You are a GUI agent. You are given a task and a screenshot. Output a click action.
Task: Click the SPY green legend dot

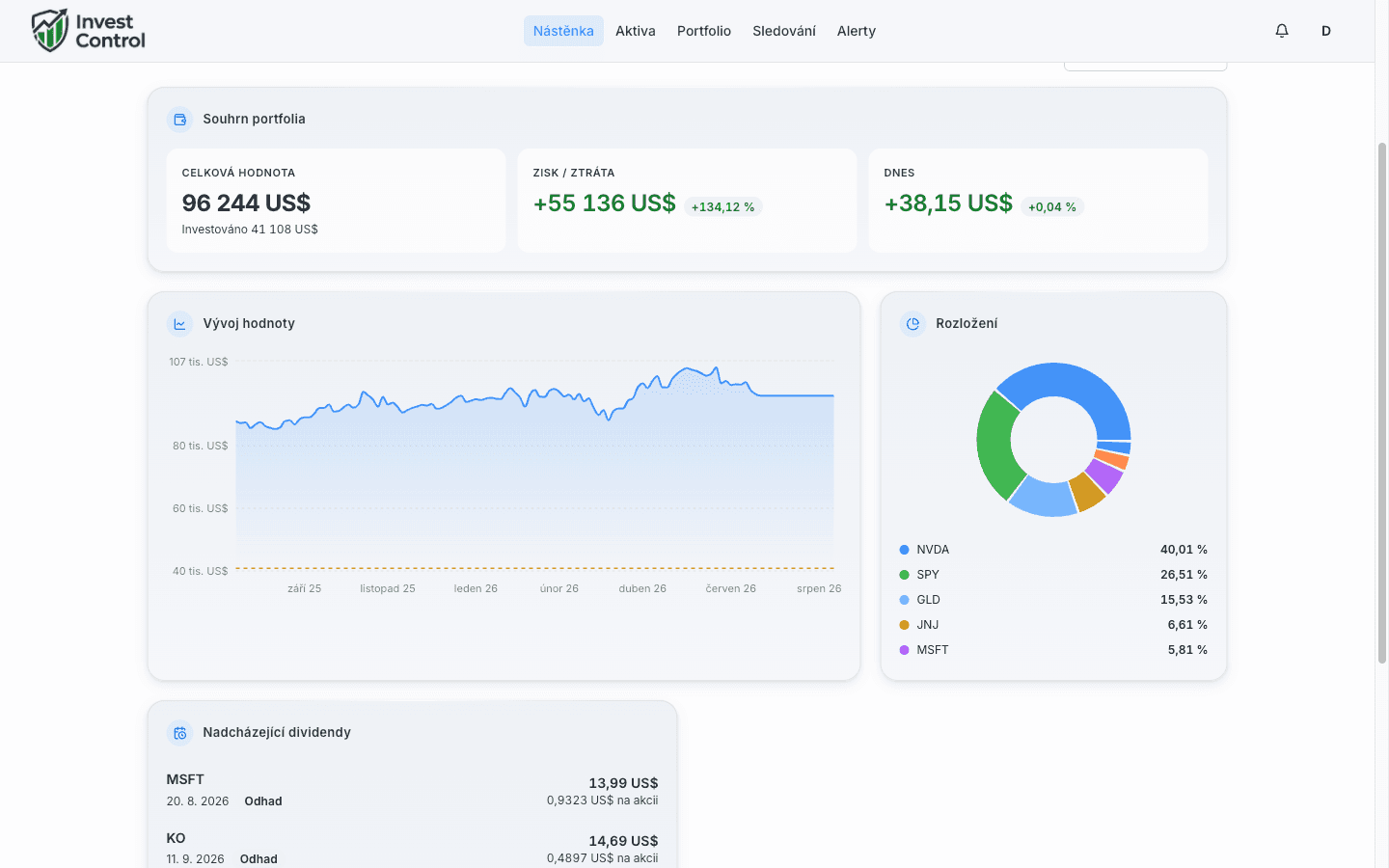click(x=905, y=575)
